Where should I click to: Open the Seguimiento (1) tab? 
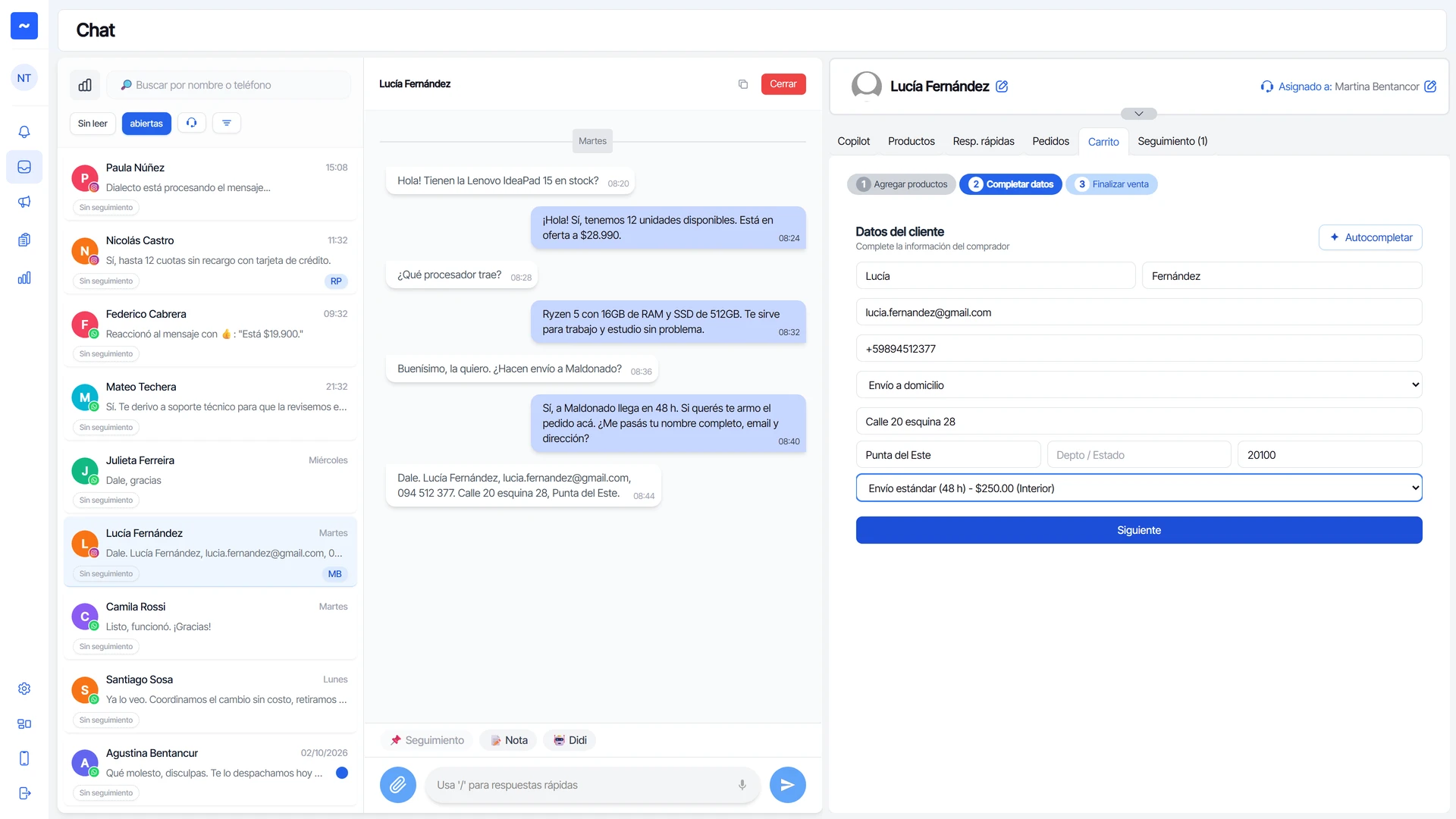click(x=1172, y=142)
